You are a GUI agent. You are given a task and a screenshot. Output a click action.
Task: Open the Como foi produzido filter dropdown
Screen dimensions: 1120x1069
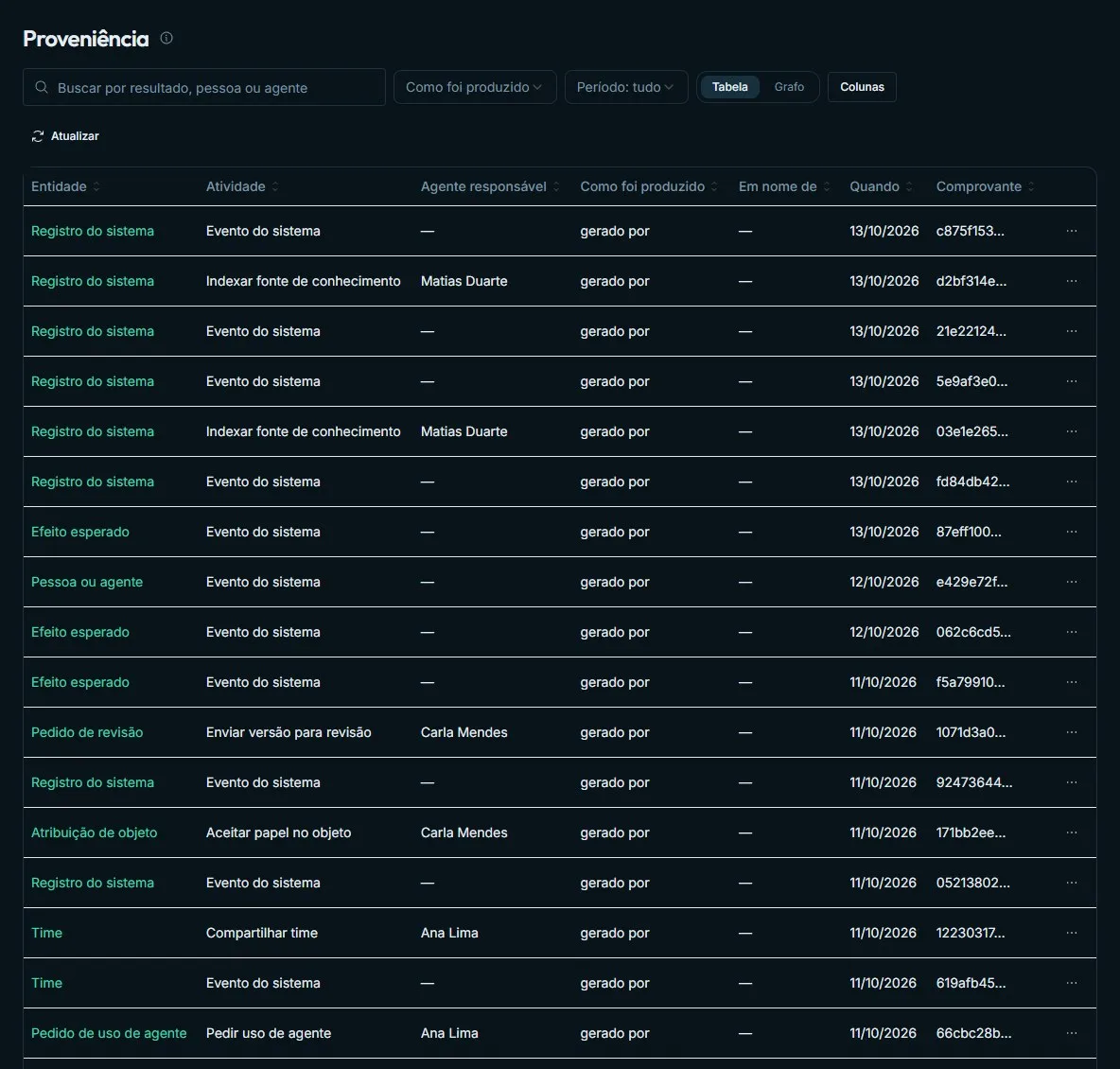(x=474, y=87)
